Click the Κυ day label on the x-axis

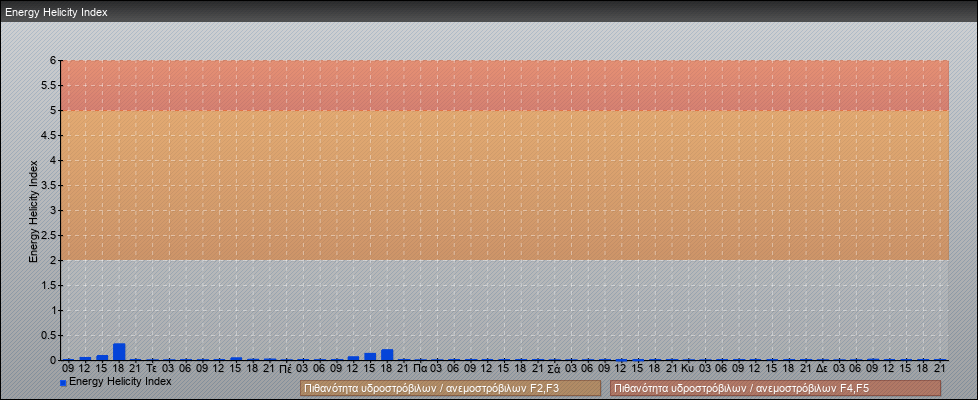(x=687, y=369)
